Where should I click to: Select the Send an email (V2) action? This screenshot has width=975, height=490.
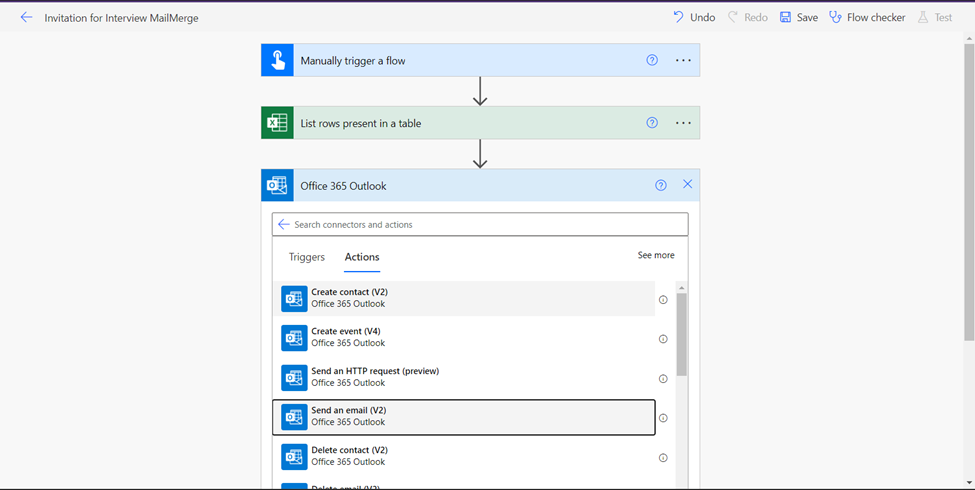464,417
